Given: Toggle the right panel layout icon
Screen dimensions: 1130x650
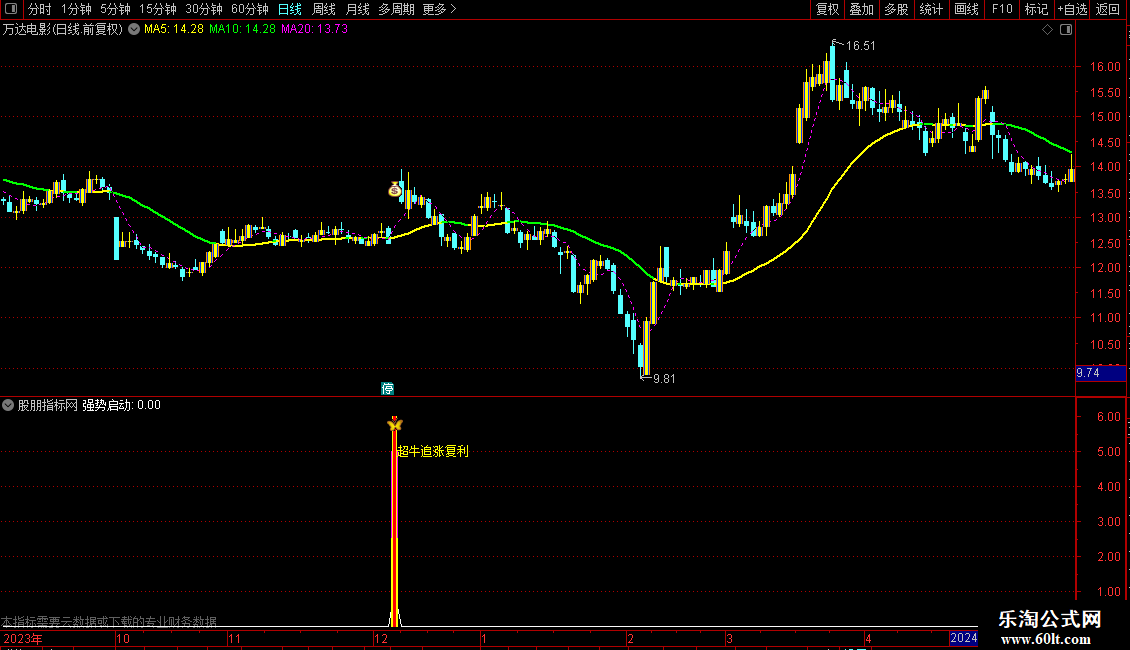Looking at the screenshot, I should click(1066, 29).
